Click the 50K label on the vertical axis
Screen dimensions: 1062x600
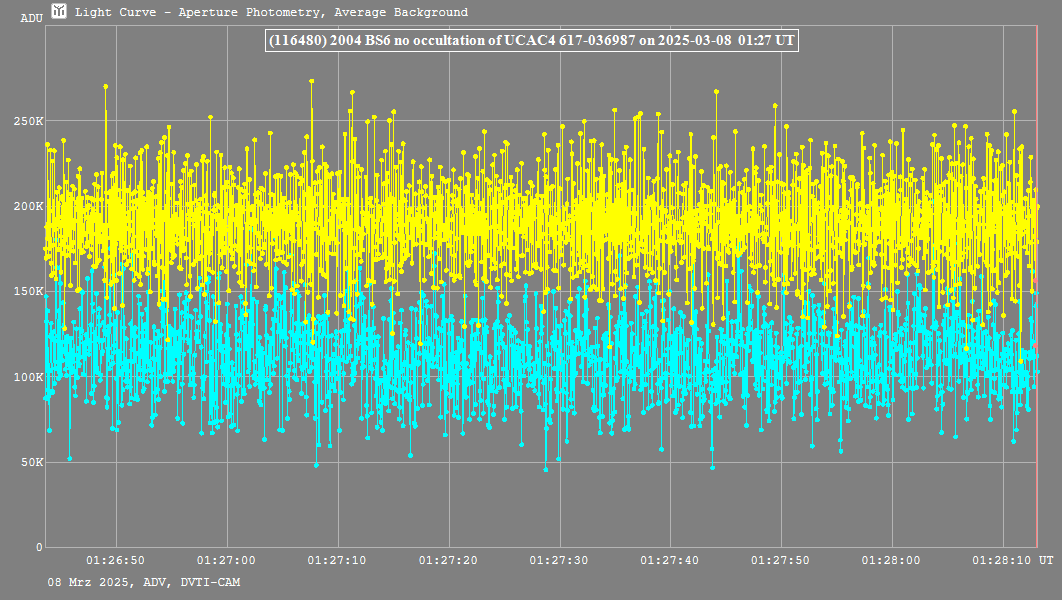click(31, 462)
